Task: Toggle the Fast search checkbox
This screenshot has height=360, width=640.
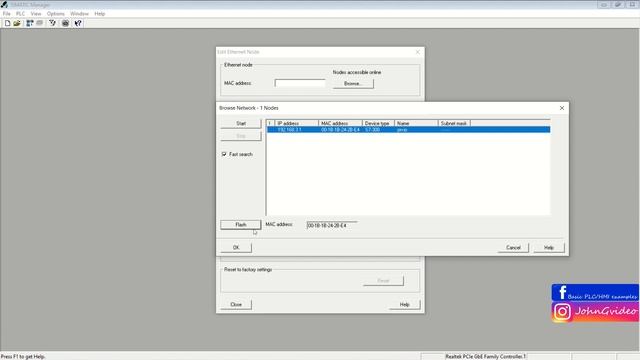Action: (224, 154)
